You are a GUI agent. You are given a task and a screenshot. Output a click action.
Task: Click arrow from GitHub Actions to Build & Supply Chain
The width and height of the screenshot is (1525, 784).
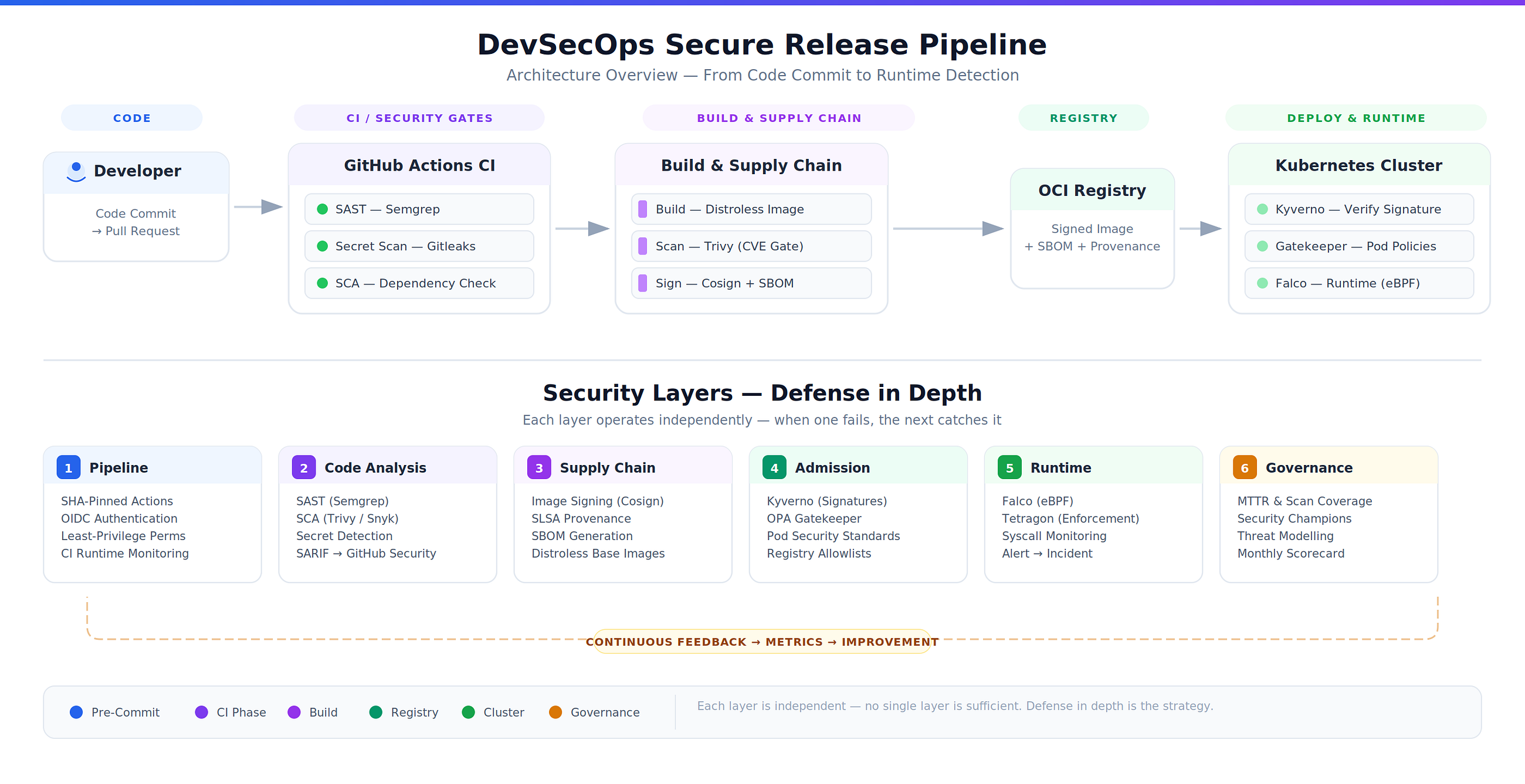click(582, 228)
